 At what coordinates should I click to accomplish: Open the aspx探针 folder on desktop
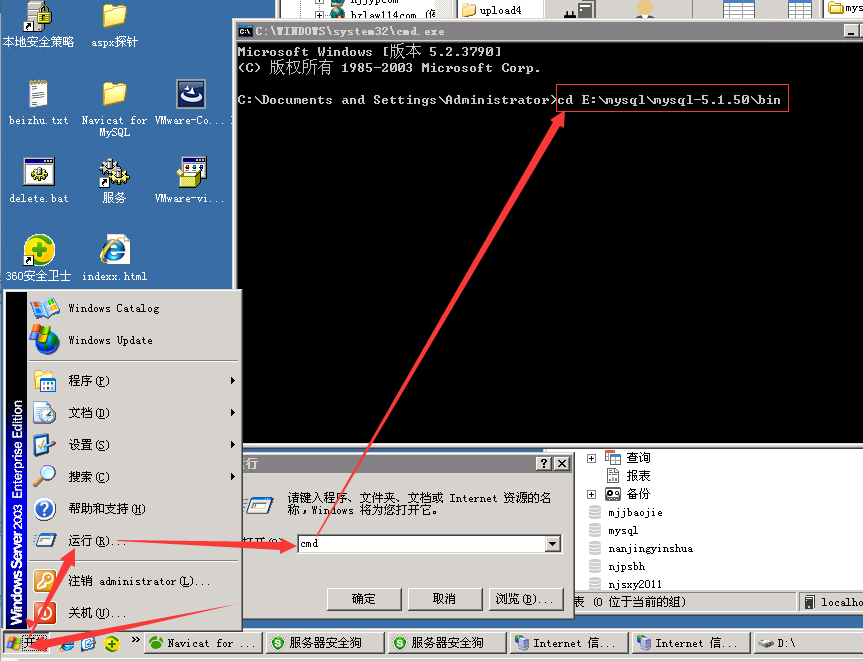(x=114, y=24)
